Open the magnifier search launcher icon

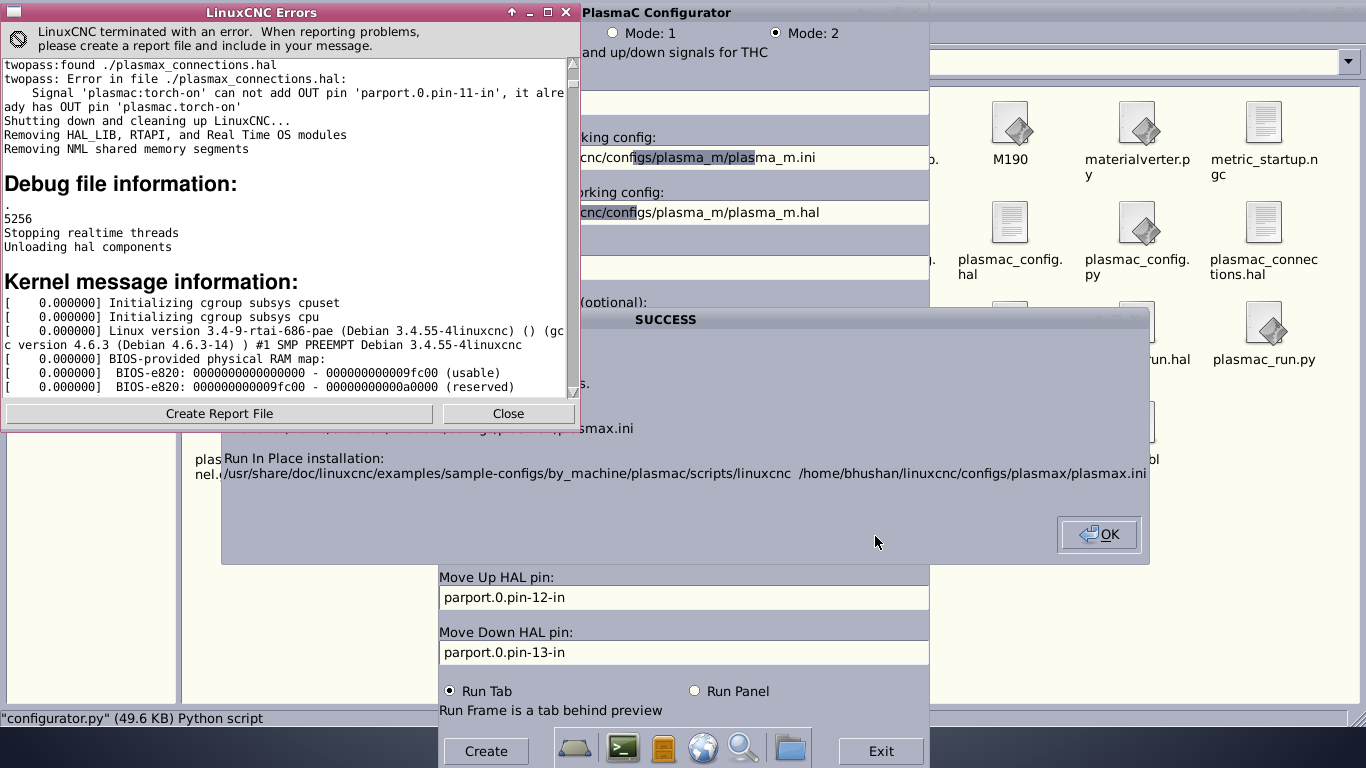(x=743, y=748)
